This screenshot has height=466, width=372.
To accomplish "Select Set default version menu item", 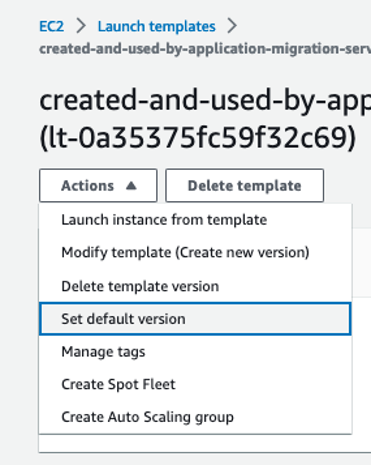I will pyautogui.click(x=195, y=319).
